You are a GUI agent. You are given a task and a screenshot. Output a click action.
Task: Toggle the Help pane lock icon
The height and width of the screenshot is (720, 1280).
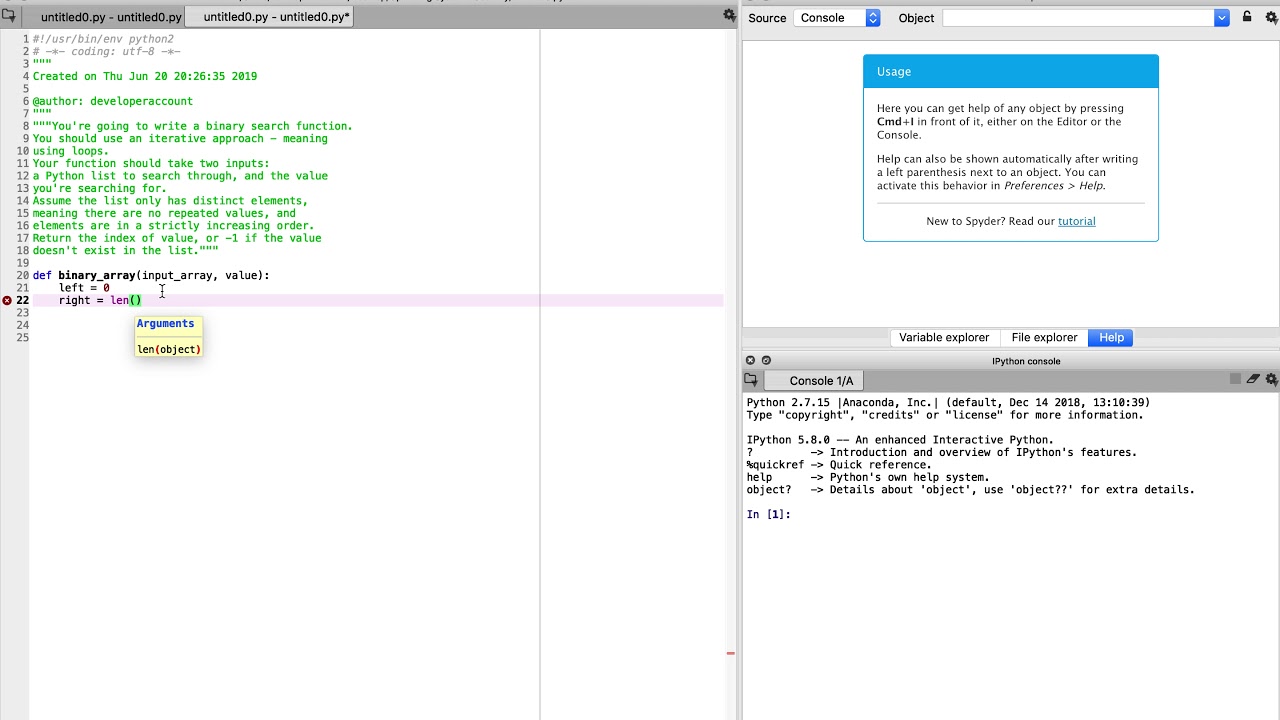tap(1247, 17)
